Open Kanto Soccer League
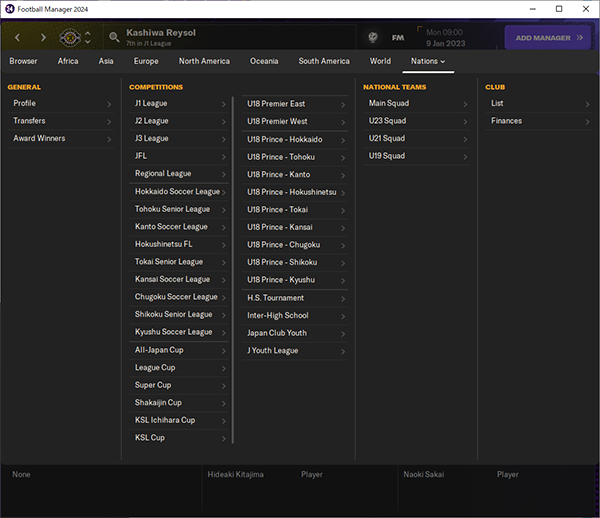The image size is (600, 518). 179,227
